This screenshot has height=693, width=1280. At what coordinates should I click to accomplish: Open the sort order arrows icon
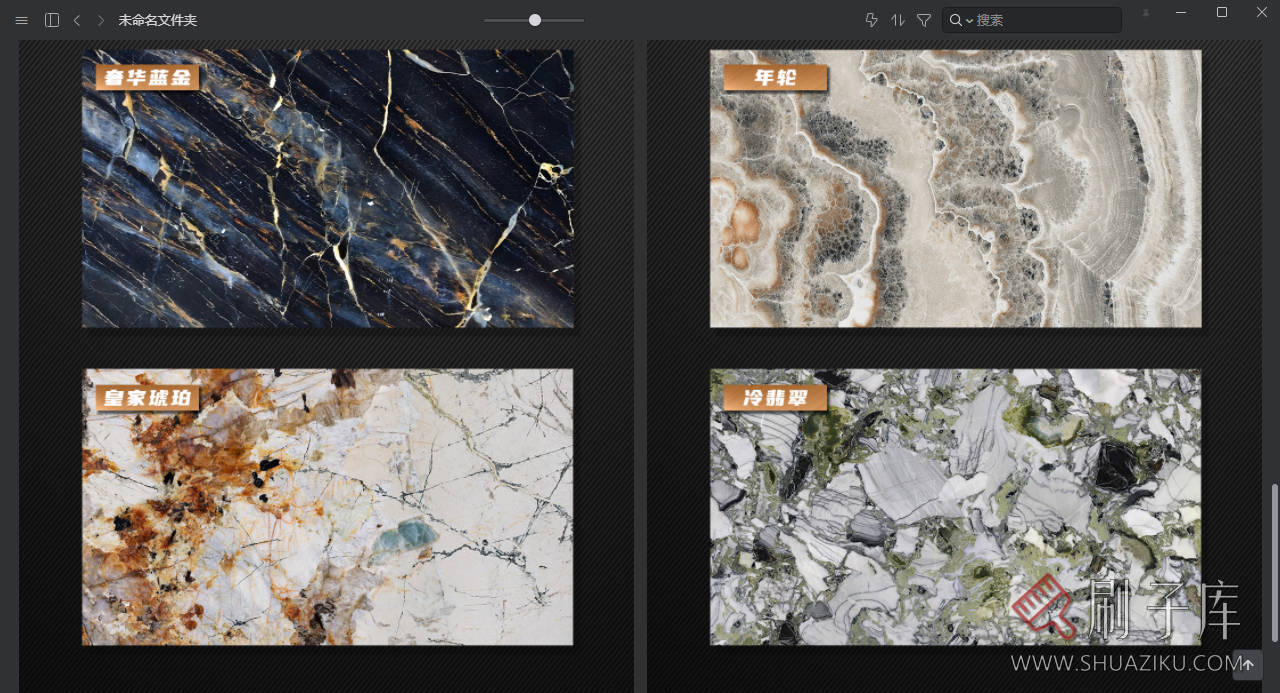pos(898,20)
